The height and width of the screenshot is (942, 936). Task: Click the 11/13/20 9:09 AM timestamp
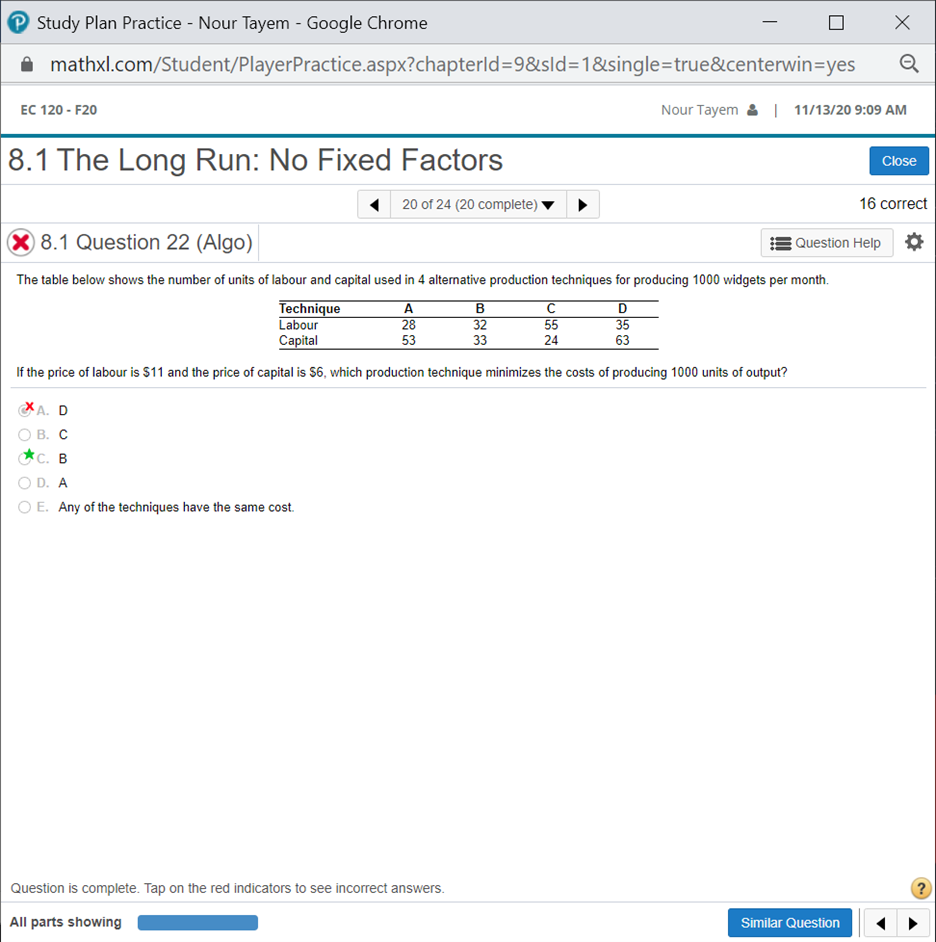(850, 110)
